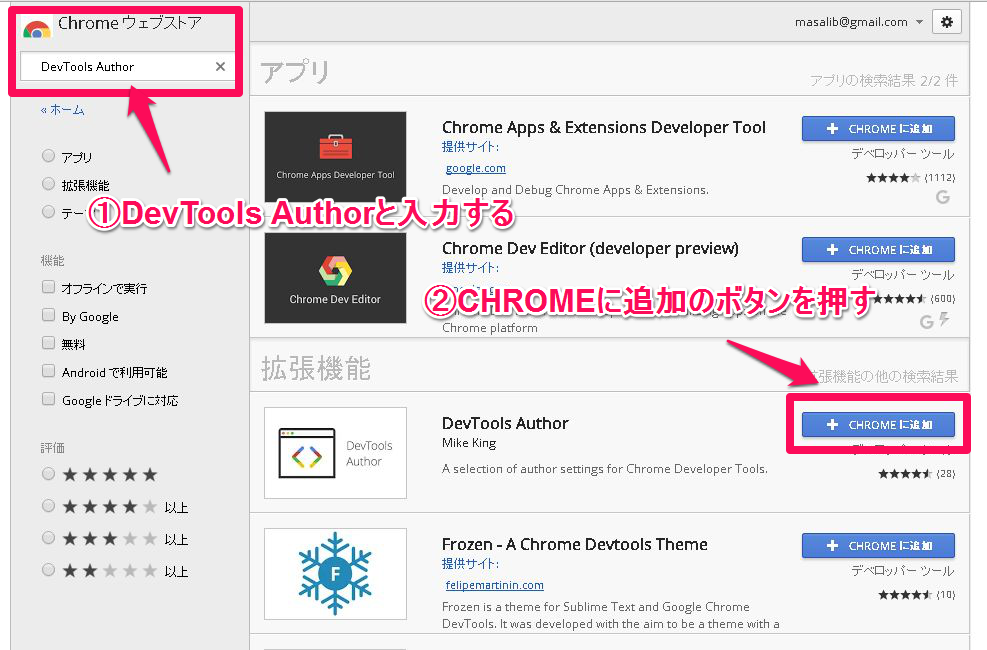Image resolution: width=987 pixels, height=650 pixels.
Task: Open Chrome Apps Developer Tool thumbnail
Action: pyautogui.click(x=335, y=156)
